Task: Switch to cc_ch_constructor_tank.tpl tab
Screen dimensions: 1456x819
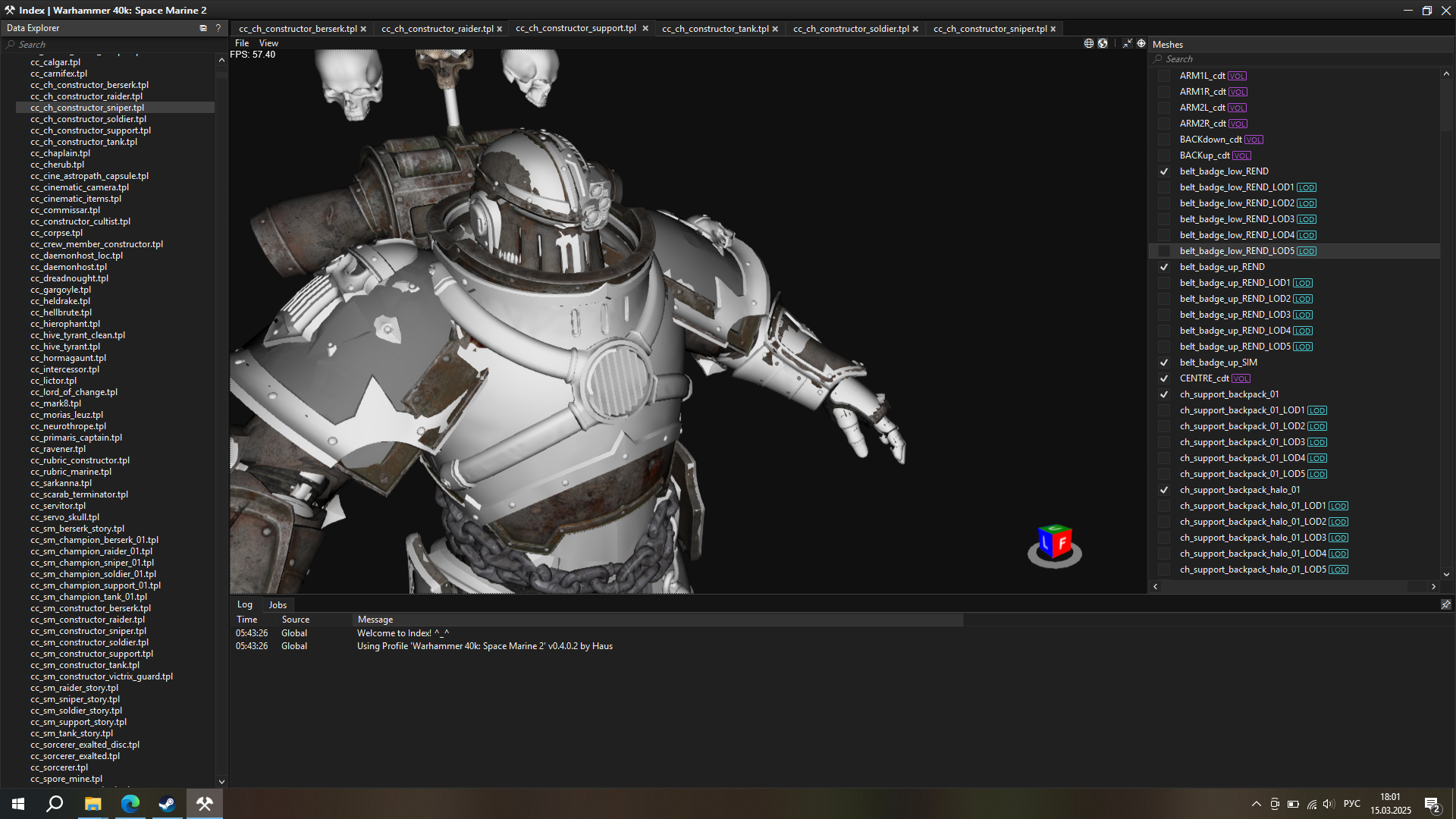Action: [x=715, y=29]
